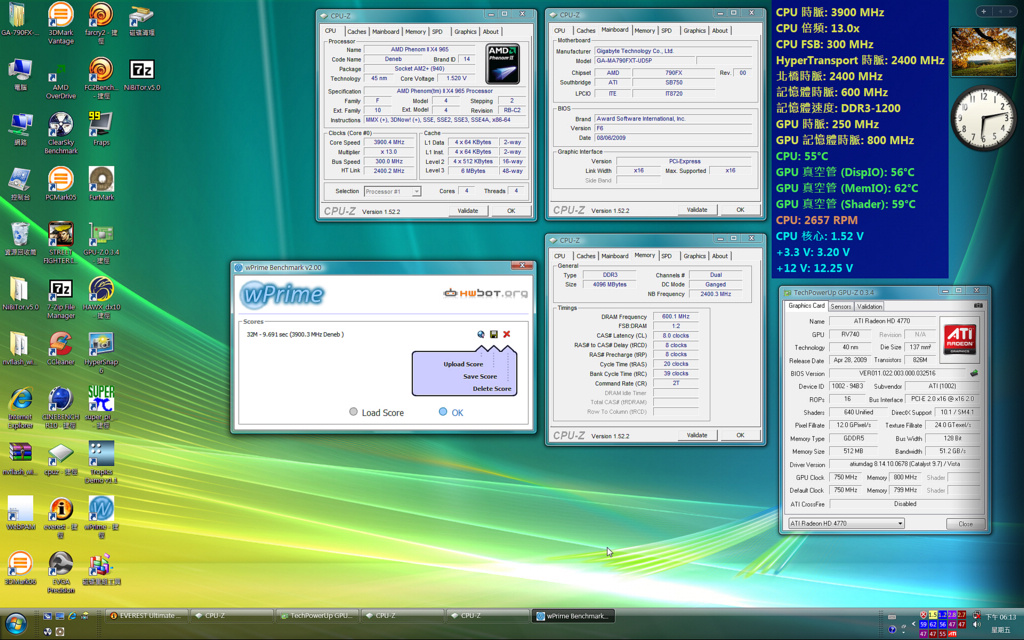Click the BIOS save icon in GPU-Z
This screenshot has width=1024, height=640.
click(x=974, y=374)
